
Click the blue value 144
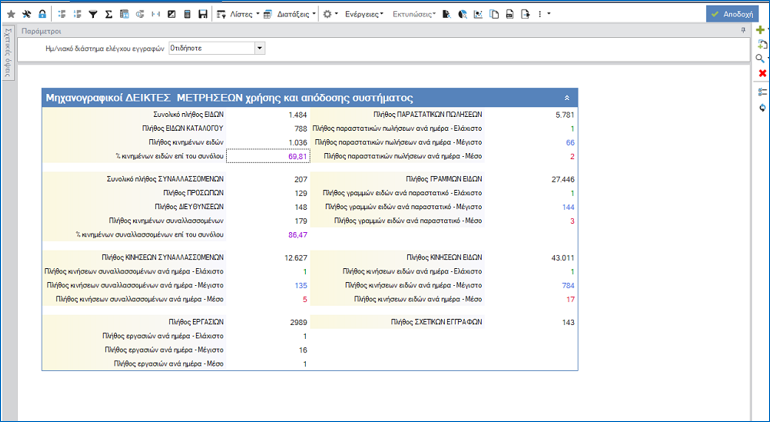click(568, 207)
